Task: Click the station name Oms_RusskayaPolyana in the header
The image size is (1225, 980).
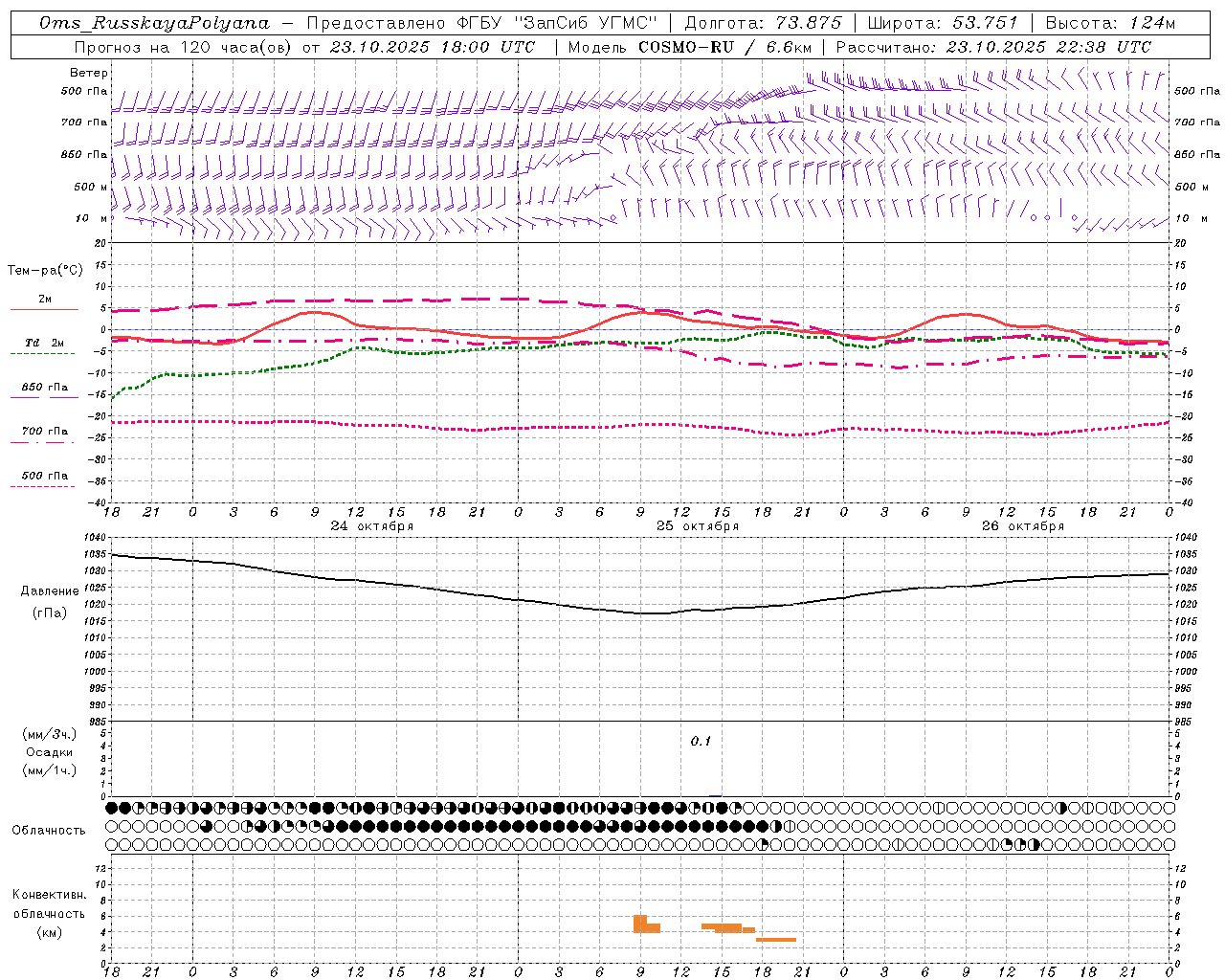Action: pos(155,23)
